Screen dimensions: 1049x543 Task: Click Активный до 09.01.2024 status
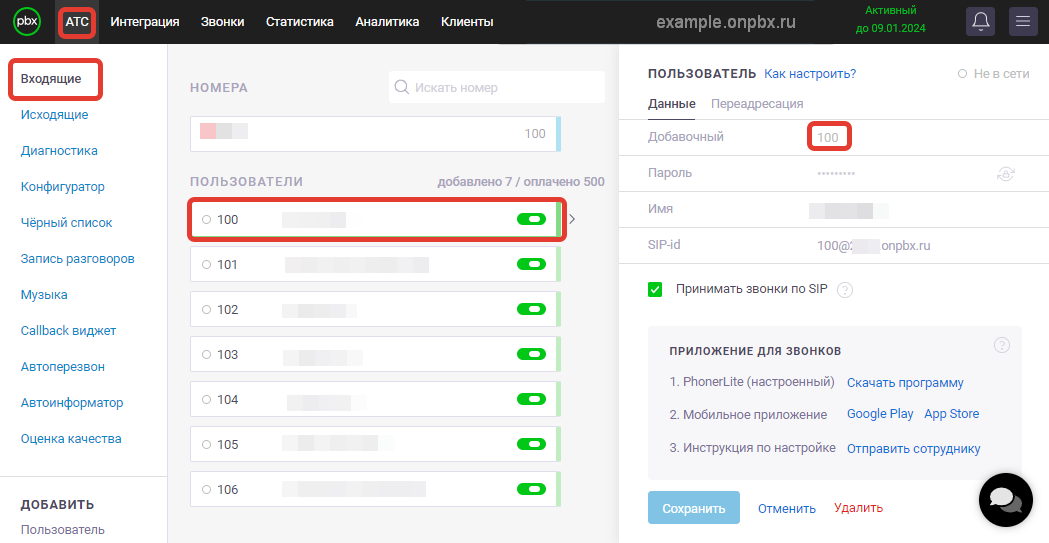[x=890, y=19]
